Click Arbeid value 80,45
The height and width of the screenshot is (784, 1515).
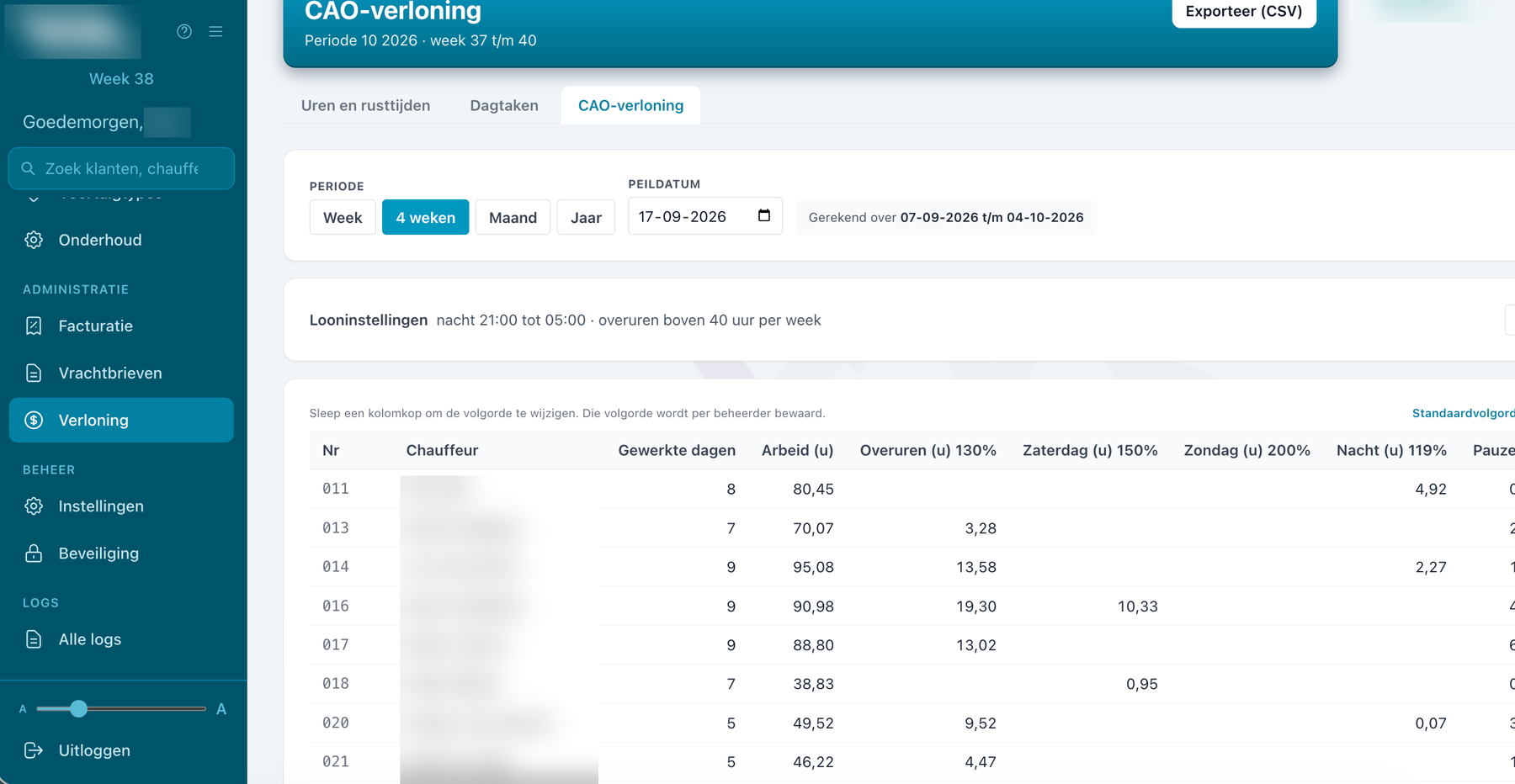(x=813, y=489)
